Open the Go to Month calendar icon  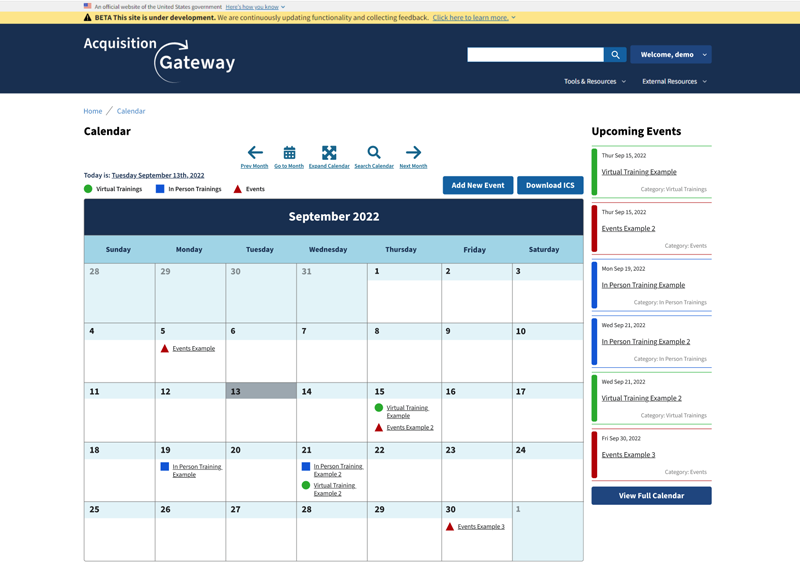289,153
